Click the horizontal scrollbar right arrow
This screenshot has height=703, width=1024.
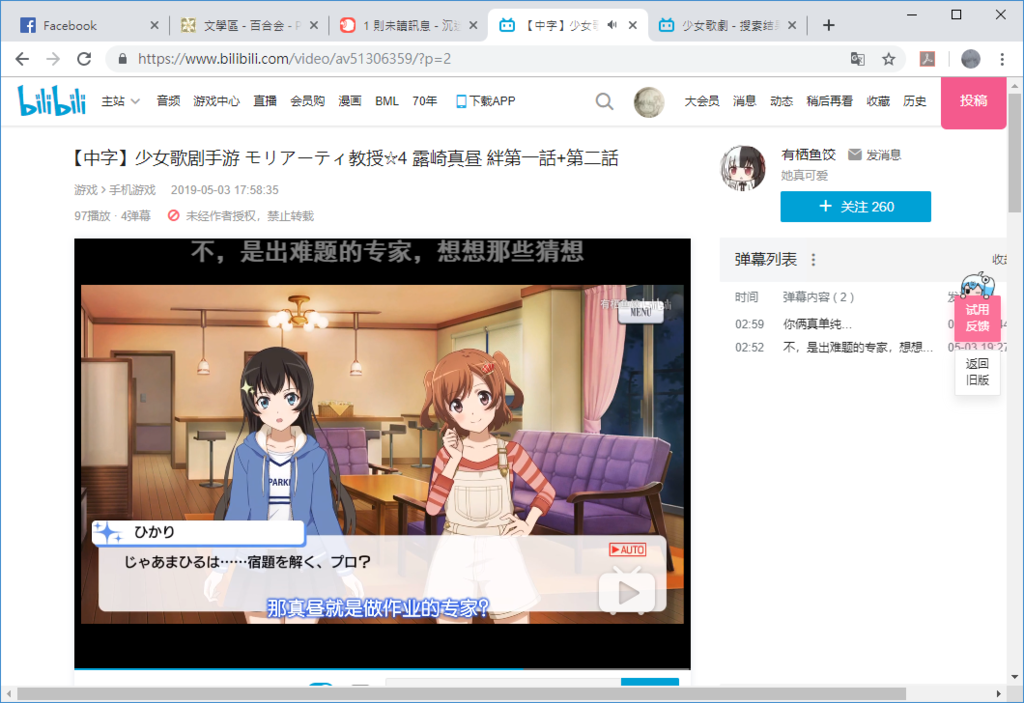point(999,693)
